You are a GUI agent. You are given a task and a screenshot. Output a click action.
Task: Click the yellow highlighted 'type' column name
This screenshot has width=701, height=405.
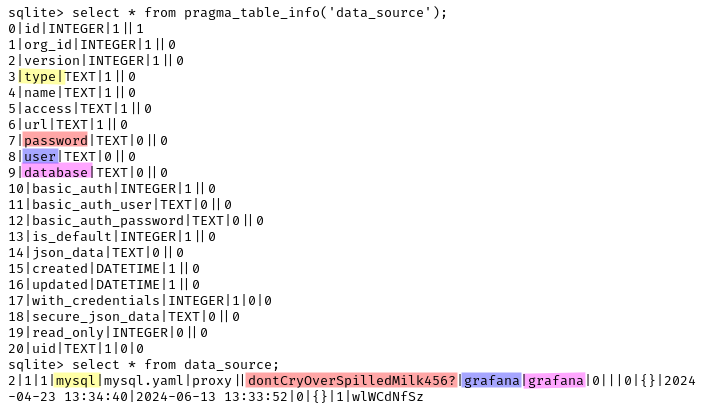click(x=42, y=77)
